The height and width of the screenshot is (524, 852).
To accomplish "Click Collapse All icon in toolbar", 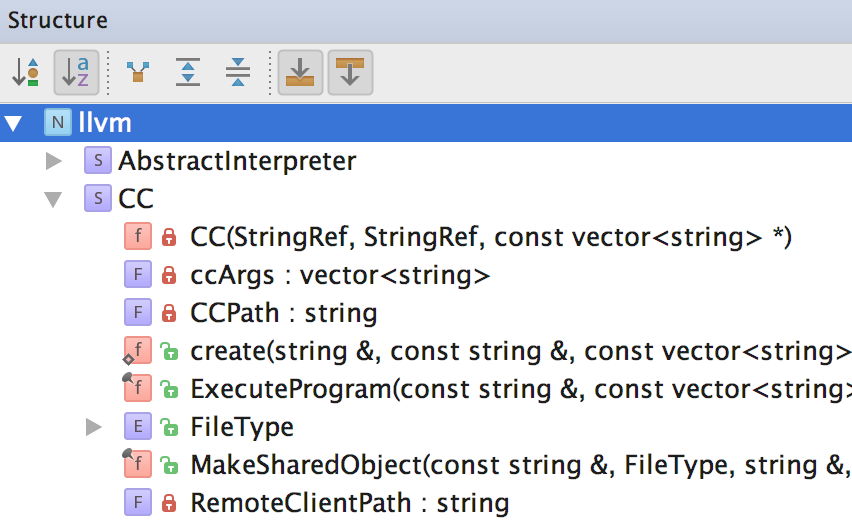I will (237, 72).
